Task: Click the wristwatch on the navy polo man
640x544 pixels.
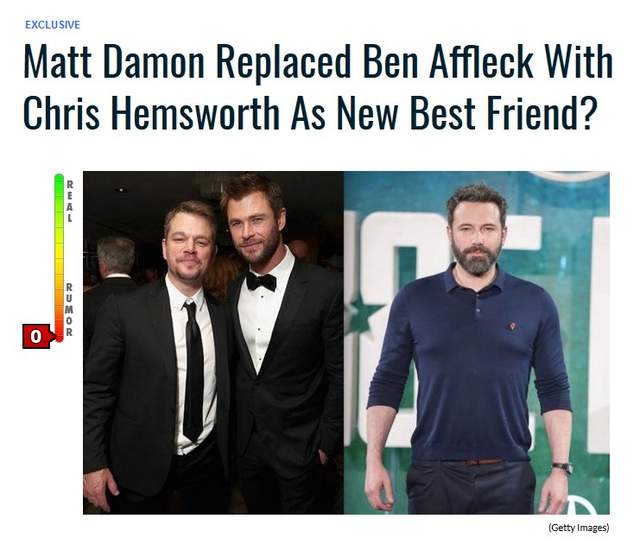Action: 562,467
